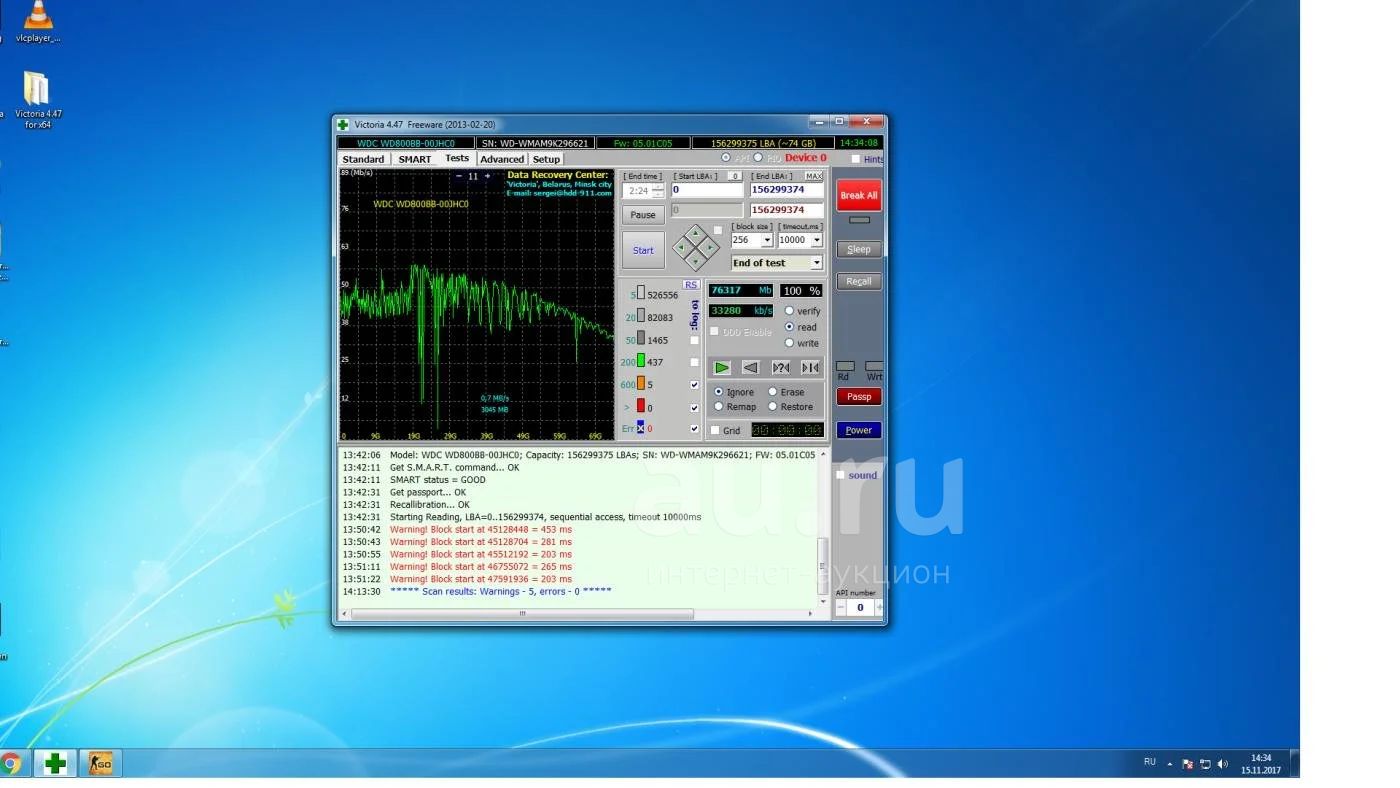The image size is (1400, 788).
Task: Select Ignore bad-block action
Action: pos(718,392)
